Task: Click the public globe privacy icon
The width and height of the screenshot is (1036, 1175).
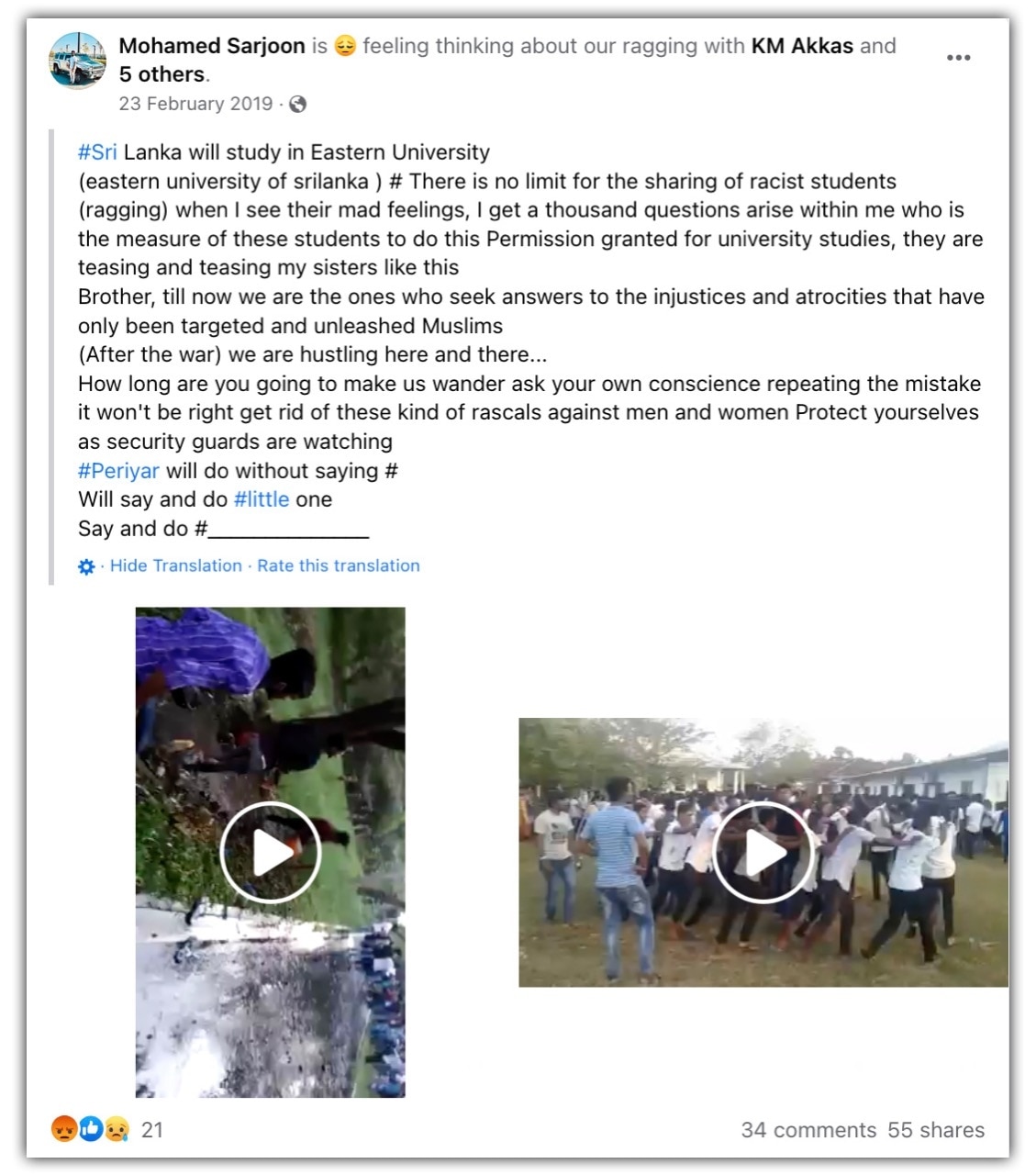Action: point(297,105)
